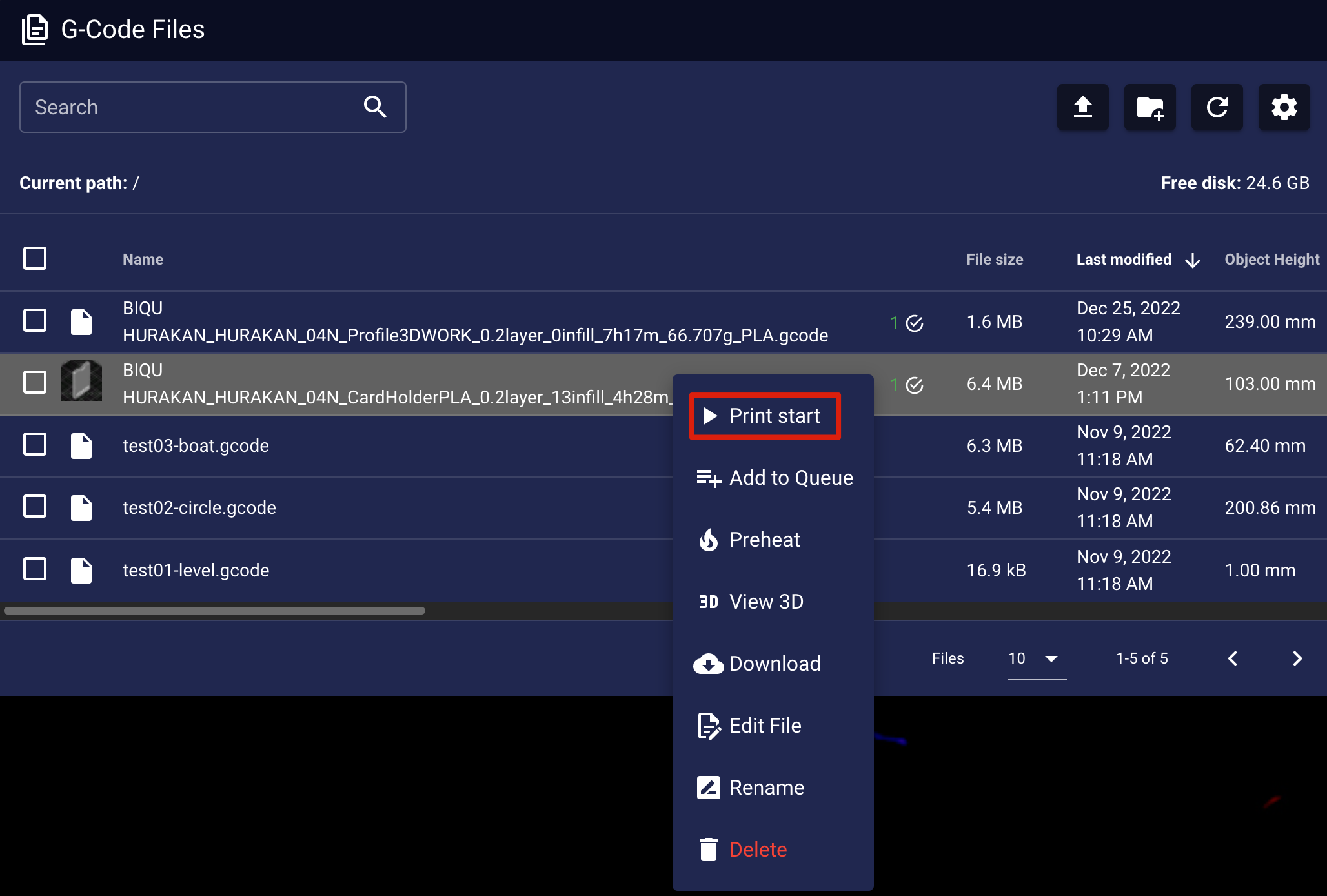Image resolution: width=1327 pixels, height=896 pixels.
Task: Open the file list settings gear
Action: [1284, 107]
